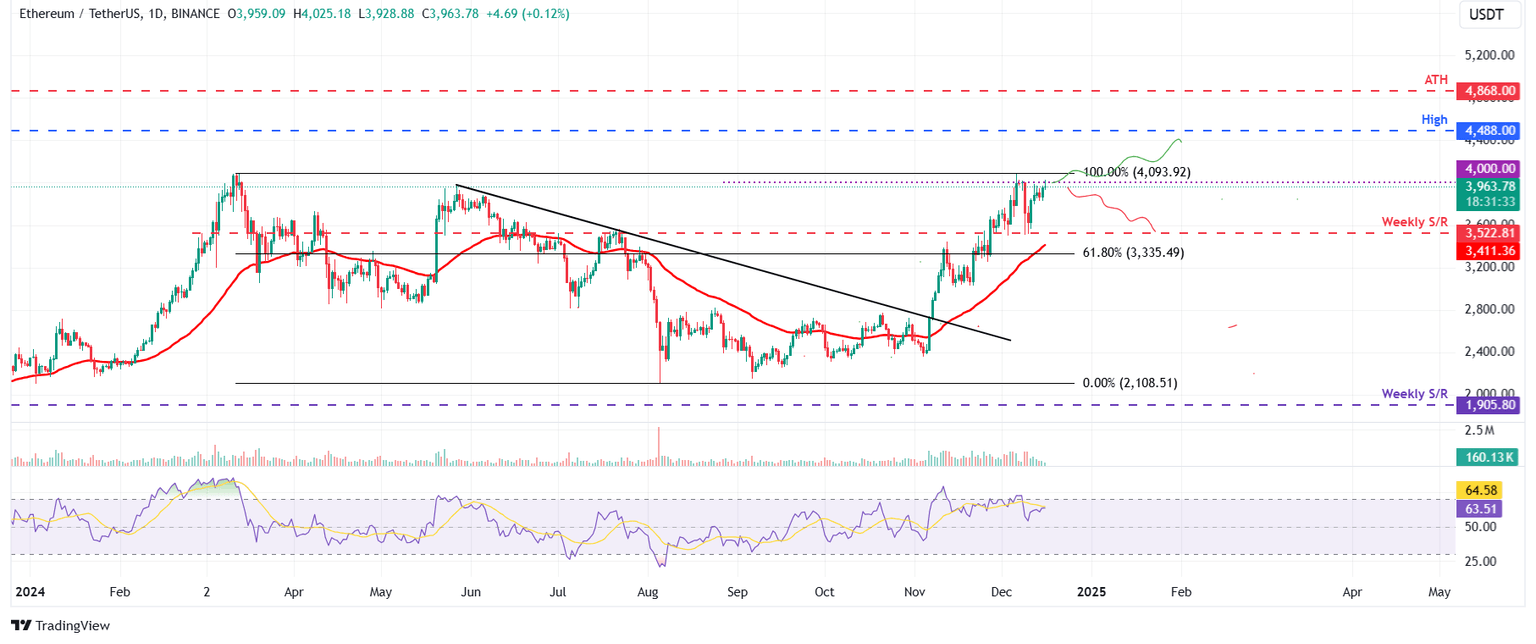Open the Ethereum / TetherUS symbol name
Viewport: 1536px width, 644px height.
pyautogui.click(x=80, y=14)
